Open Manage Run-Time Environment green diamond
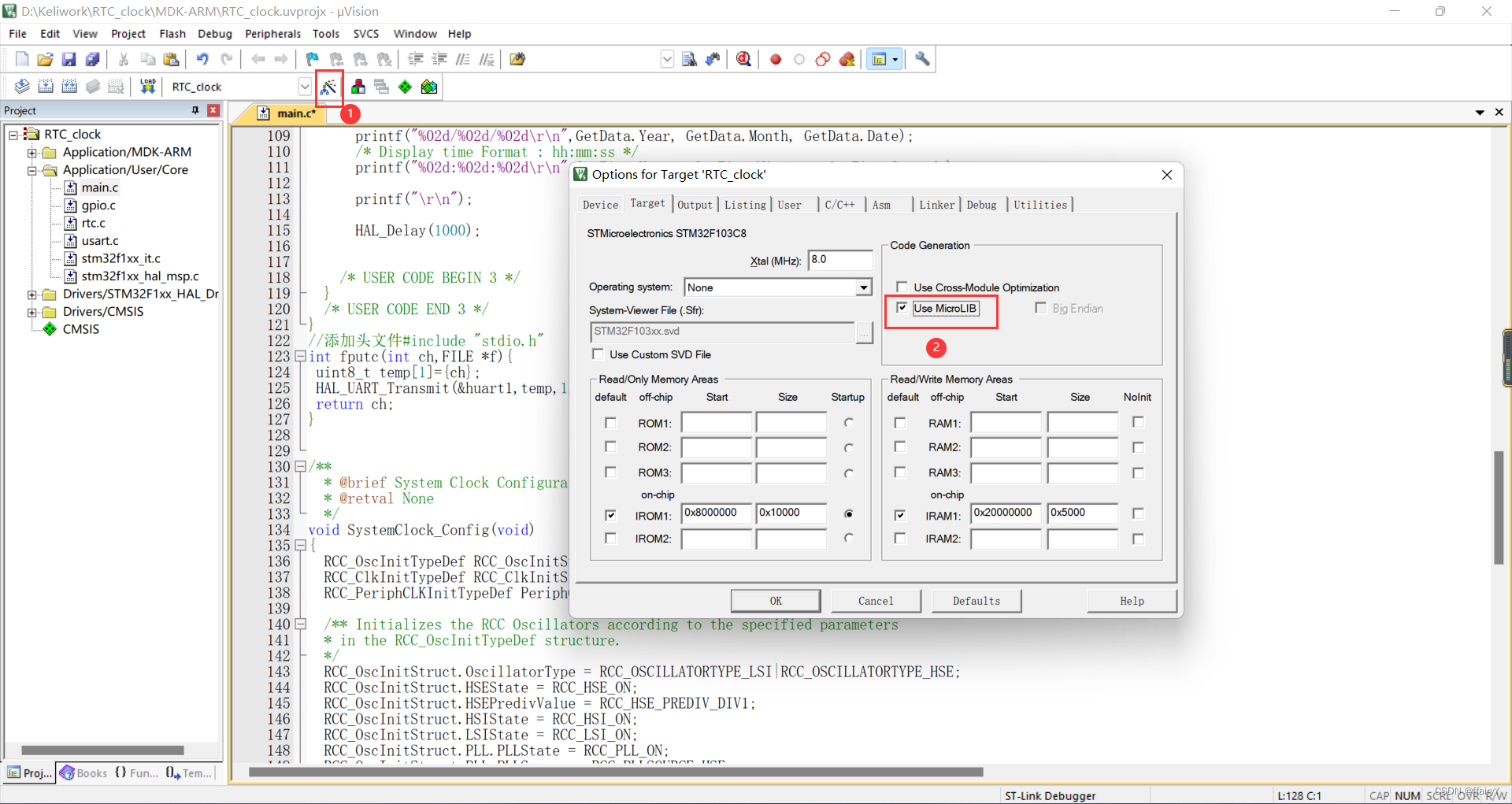This screenshot has width=1512, height=804. point(405,87)
